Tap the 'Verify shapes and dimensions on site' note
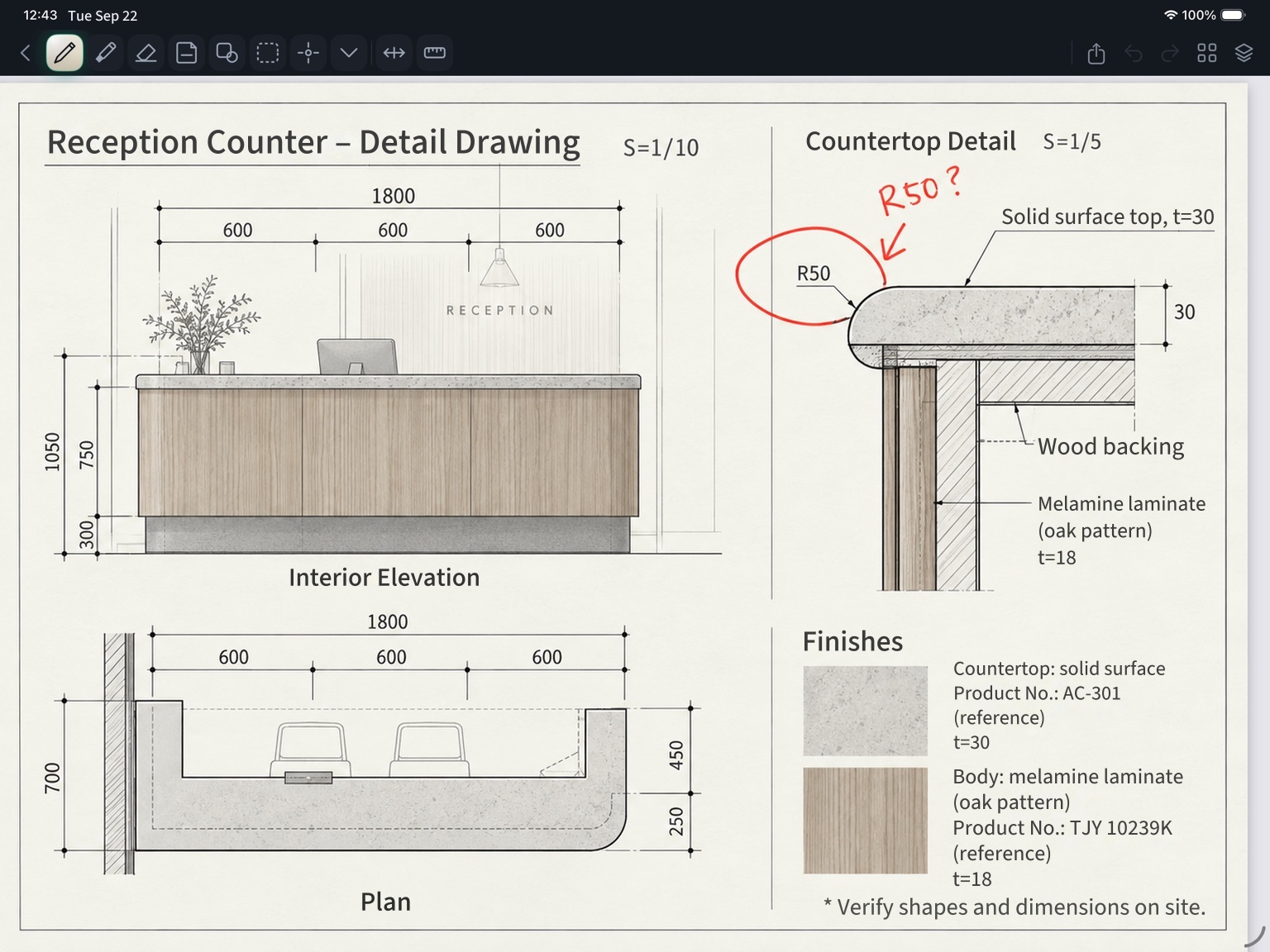The width and height of the screenshot is (1270, 952). coord(1015,907)
